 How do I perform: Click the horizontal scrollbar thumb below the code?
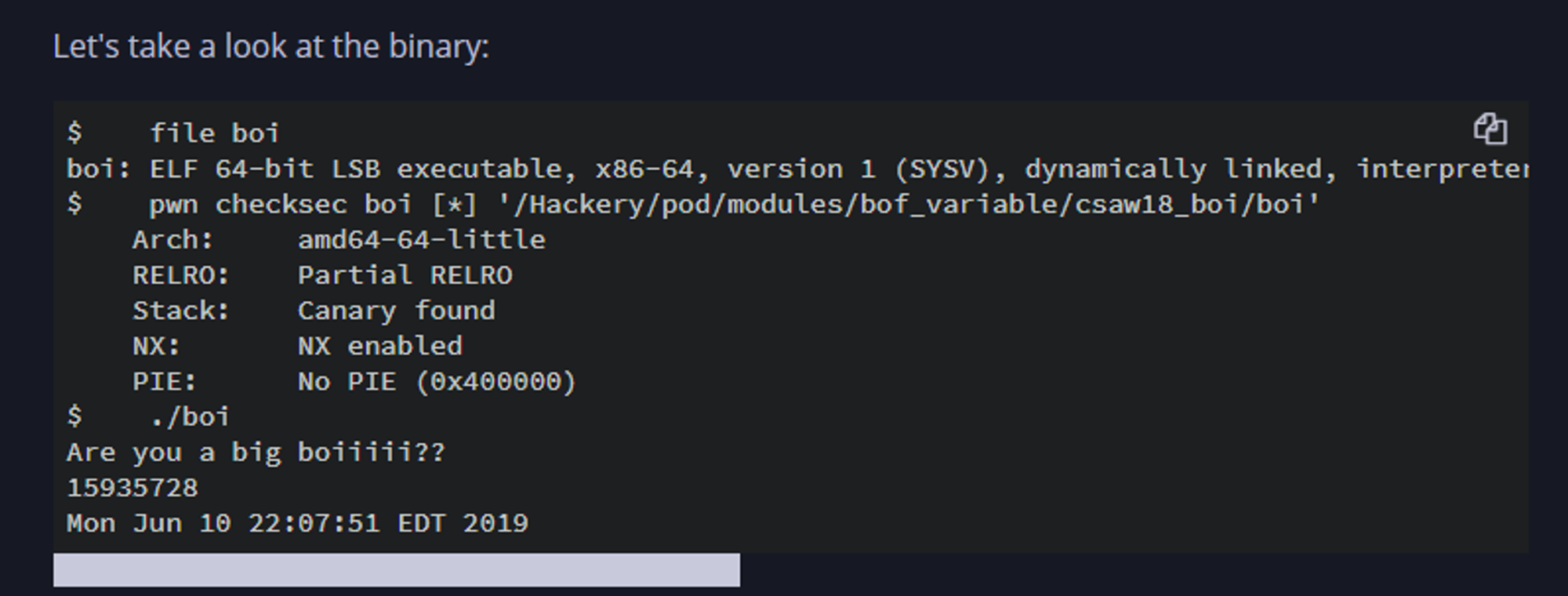tap(396, 570)
